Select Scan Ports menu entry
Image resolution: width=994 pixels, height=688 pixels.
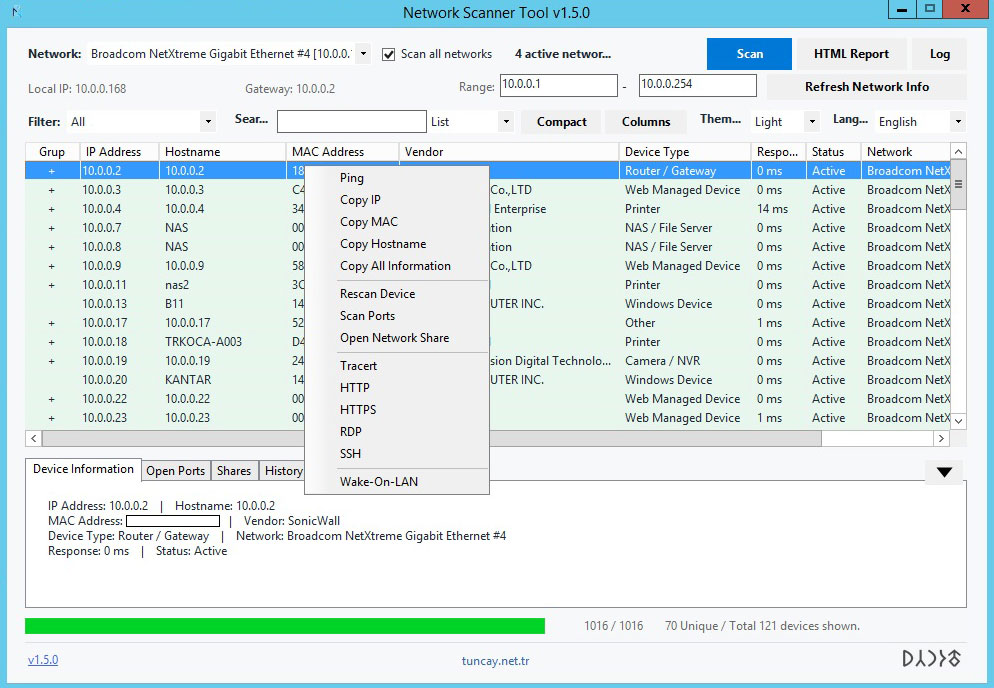tap(397, 316)
